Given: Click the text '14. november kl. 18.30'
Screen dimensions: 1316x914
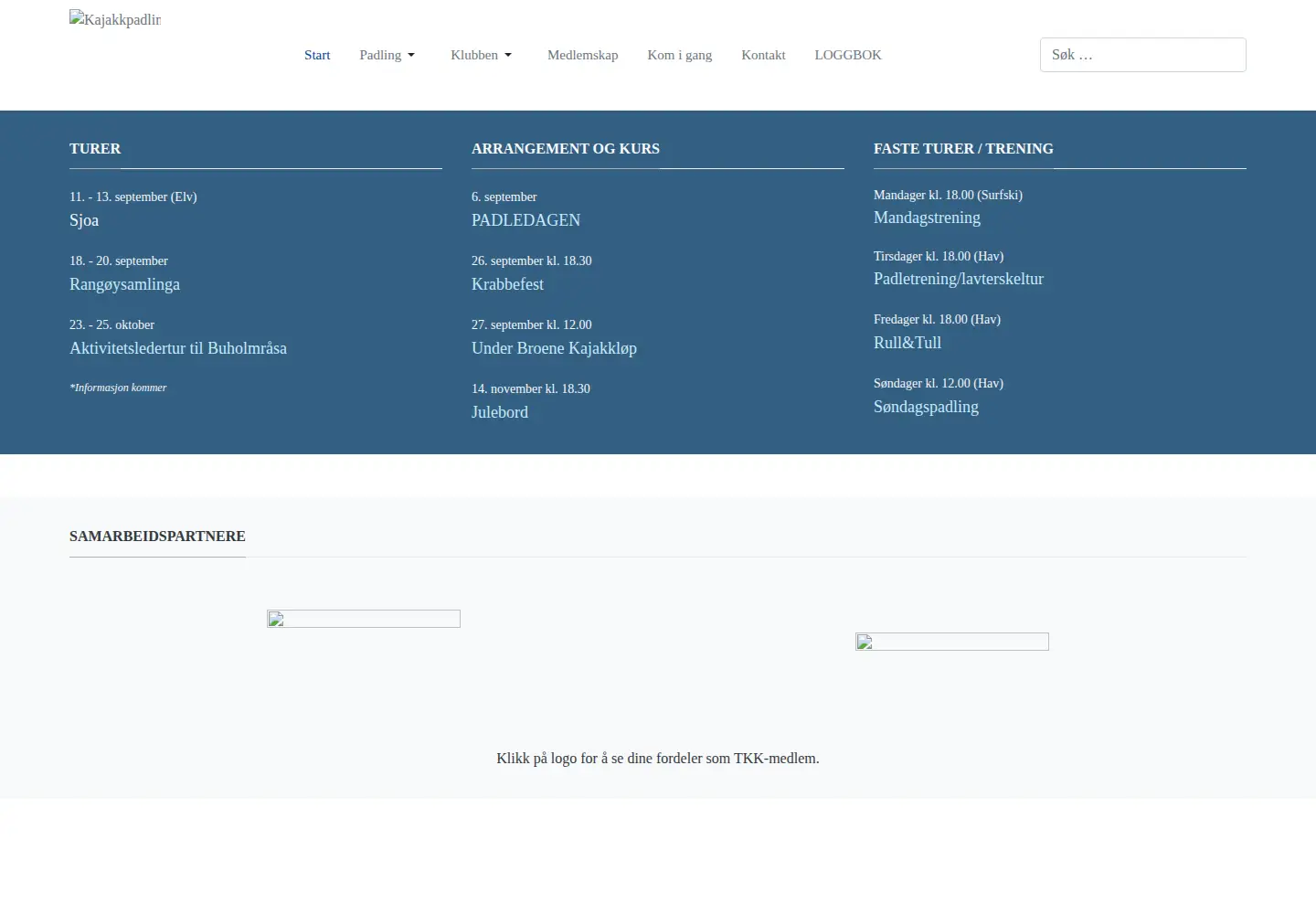Looking at the screenshot, I should point(531,388).
